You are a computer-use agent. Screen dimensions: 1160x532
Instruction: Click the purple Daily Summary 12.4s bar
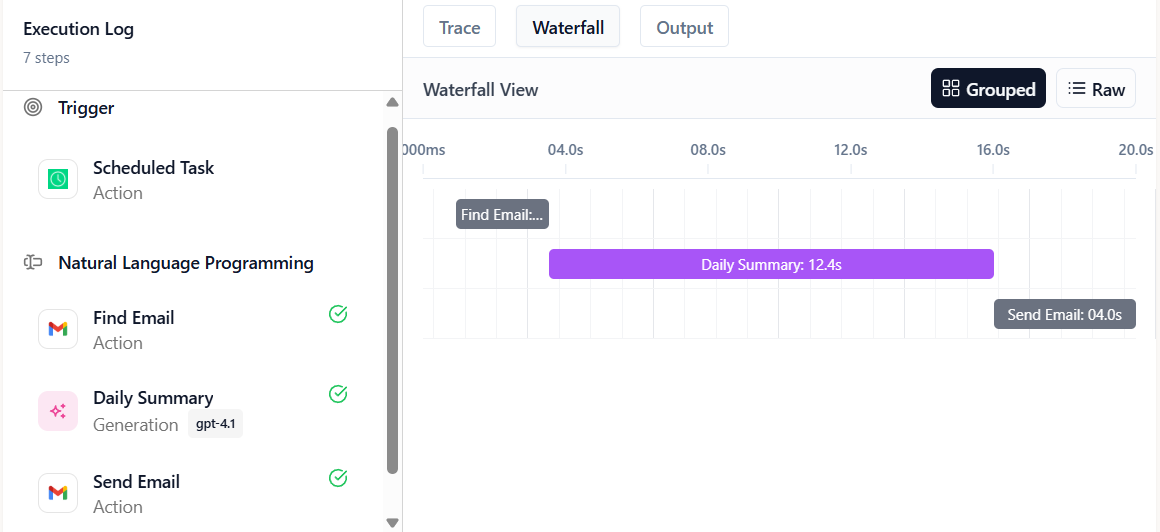point(771,264)
